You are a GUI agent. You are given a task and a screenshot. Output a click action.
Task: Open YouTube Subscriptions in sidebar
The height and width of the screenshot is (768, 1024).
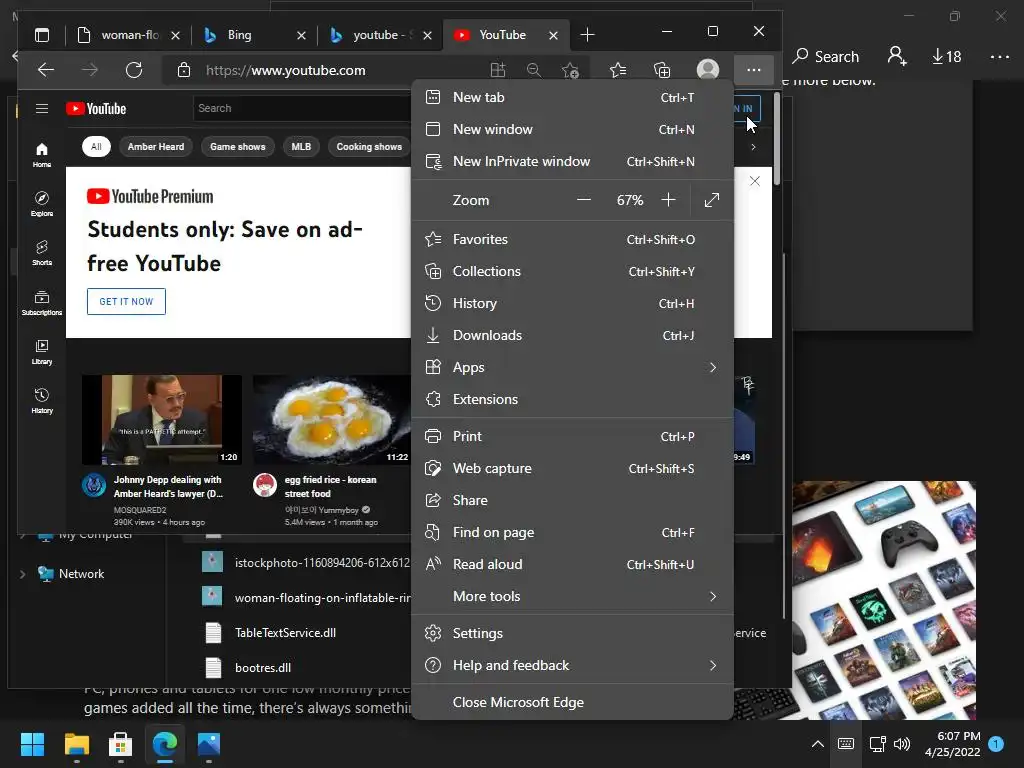(42, 302)
